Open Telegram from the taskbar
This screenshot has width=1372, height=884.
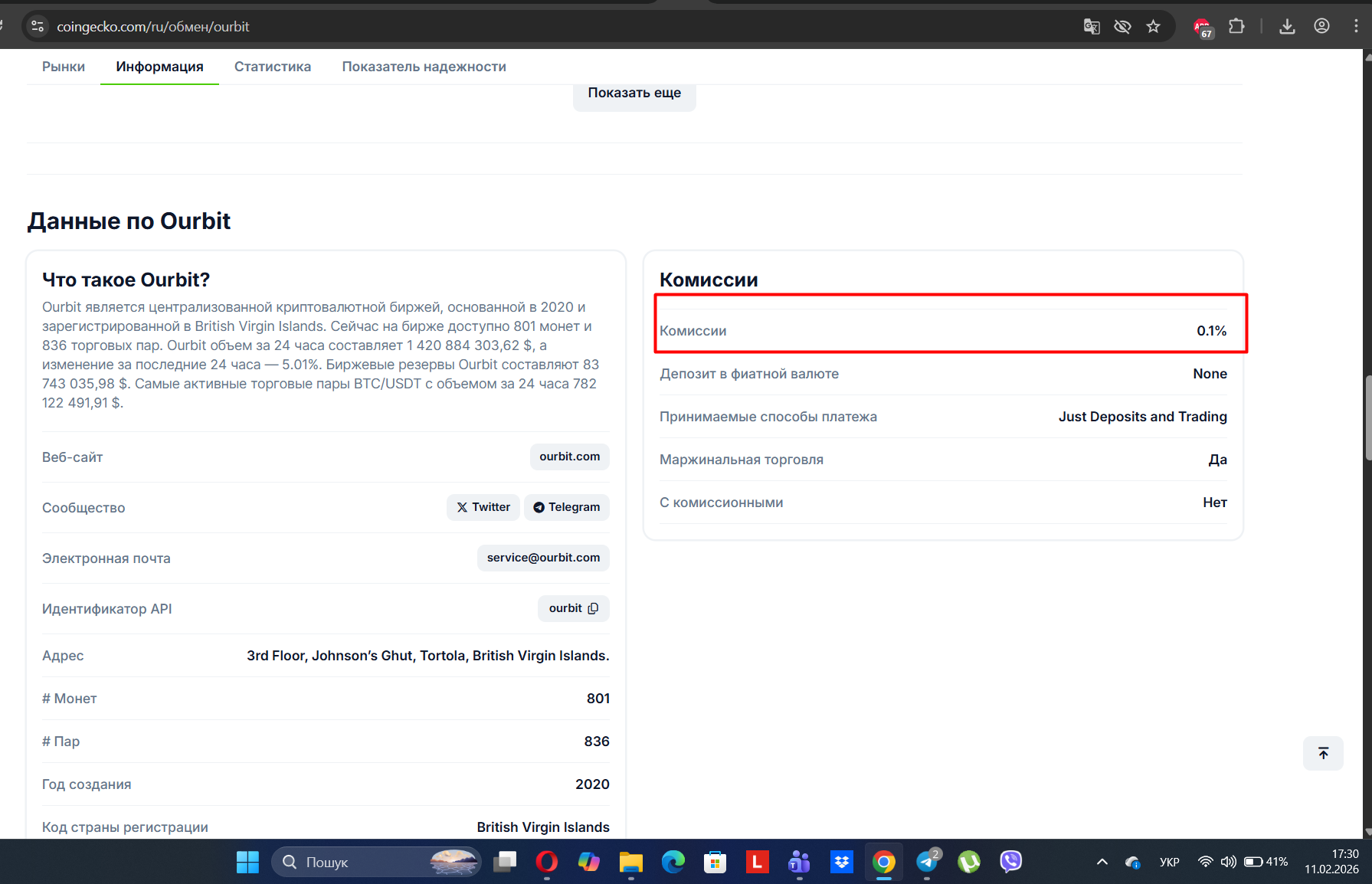tap(927, 862)
